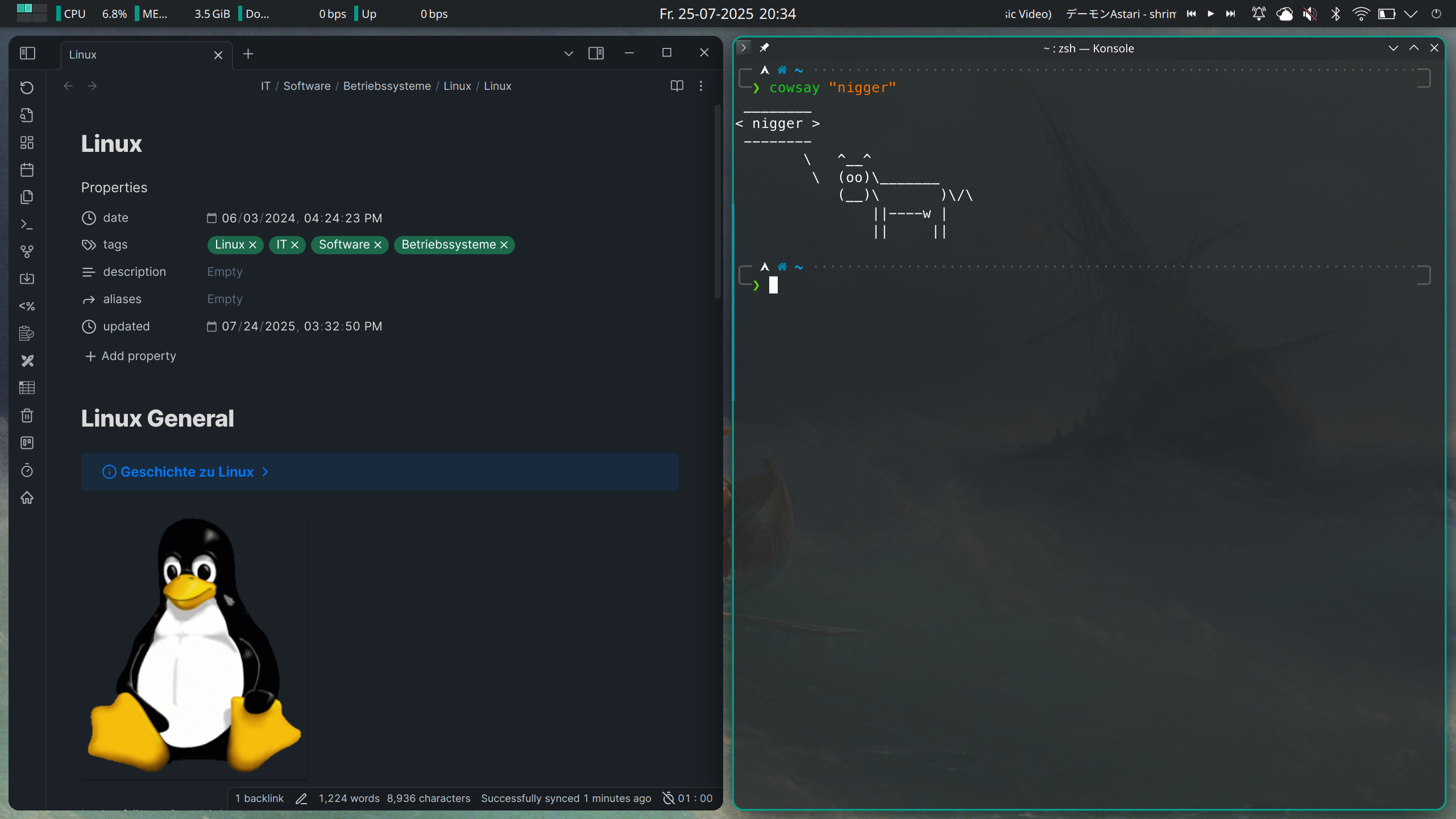Click the Konsole title bar up chevron
This screenshot has width=1456, height=819.
(1414, 48)
